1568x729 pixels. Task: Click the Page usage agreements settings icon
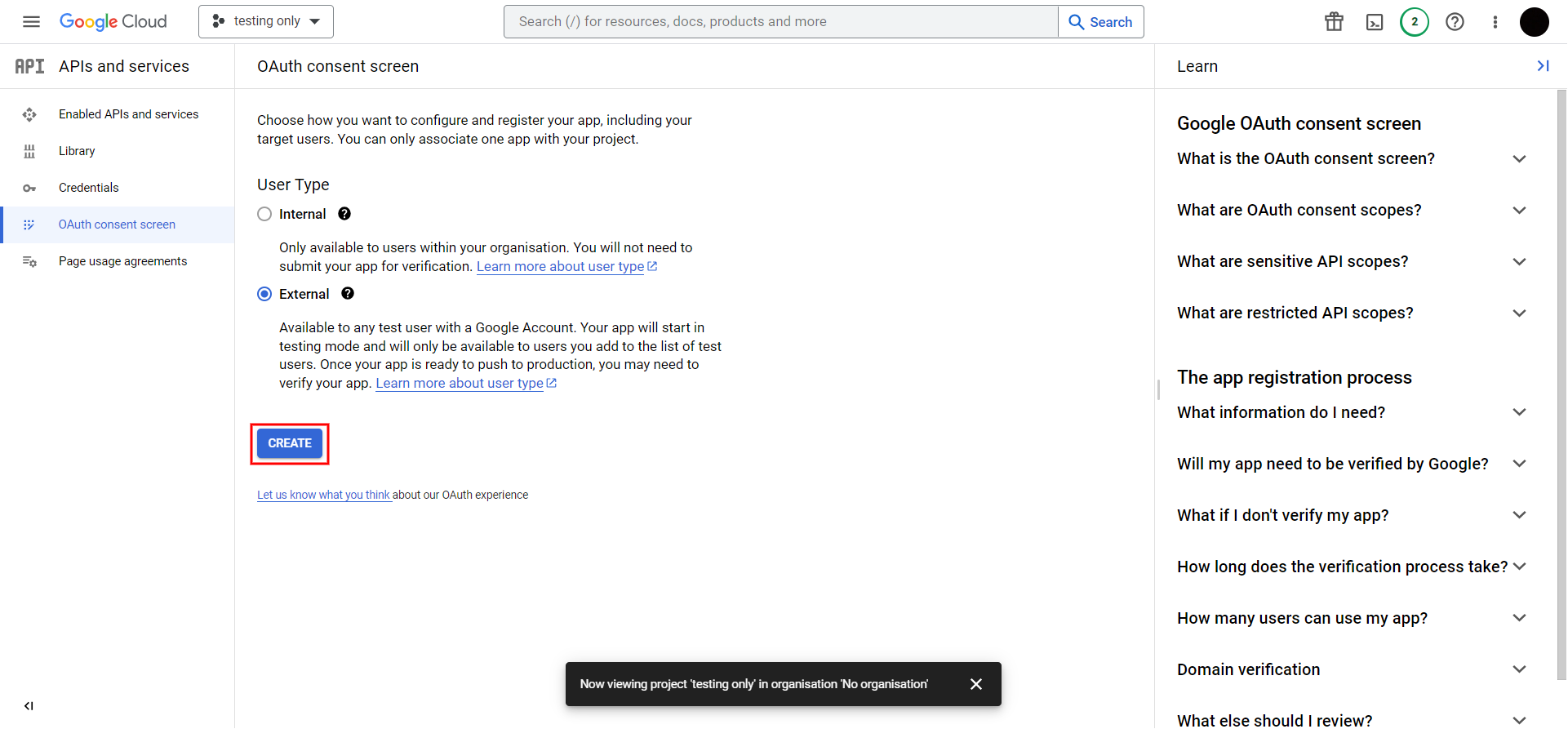click(x=29, y=261)
